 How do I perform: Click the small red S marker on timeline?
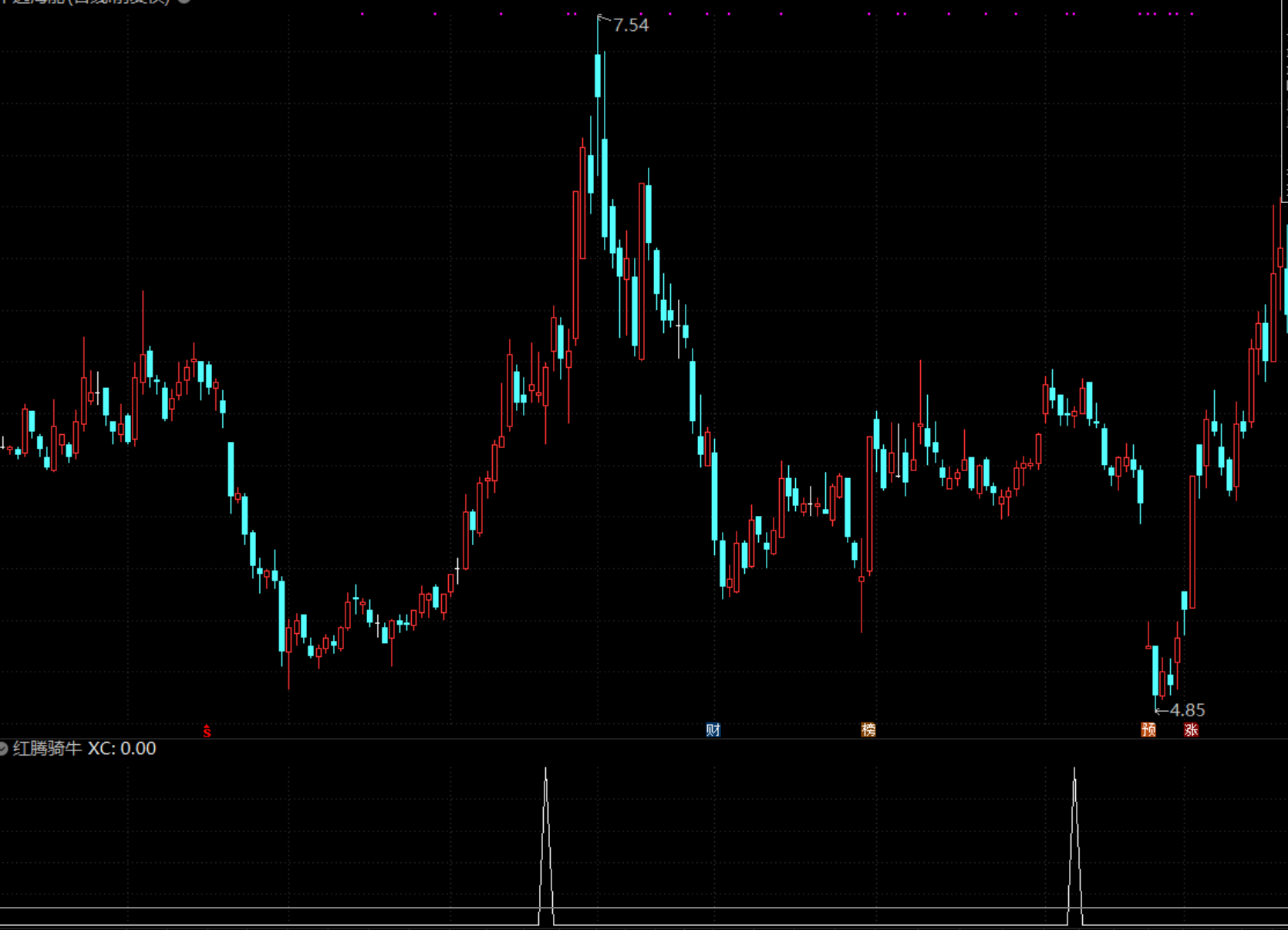tap(207, 731)
